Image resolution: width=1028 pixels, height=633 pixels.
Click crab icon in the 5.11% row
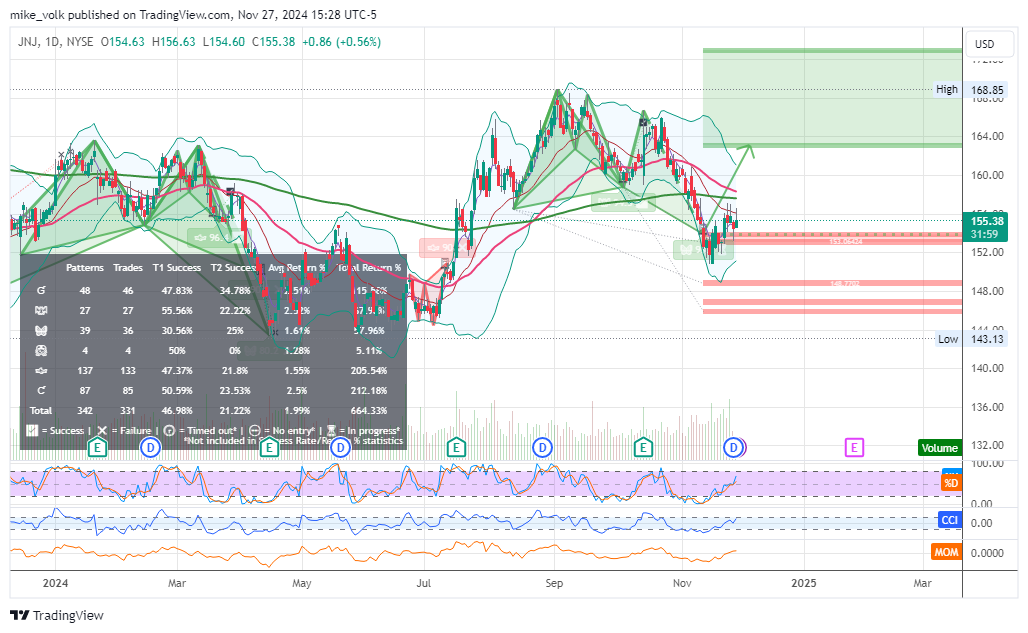point(41,351)
